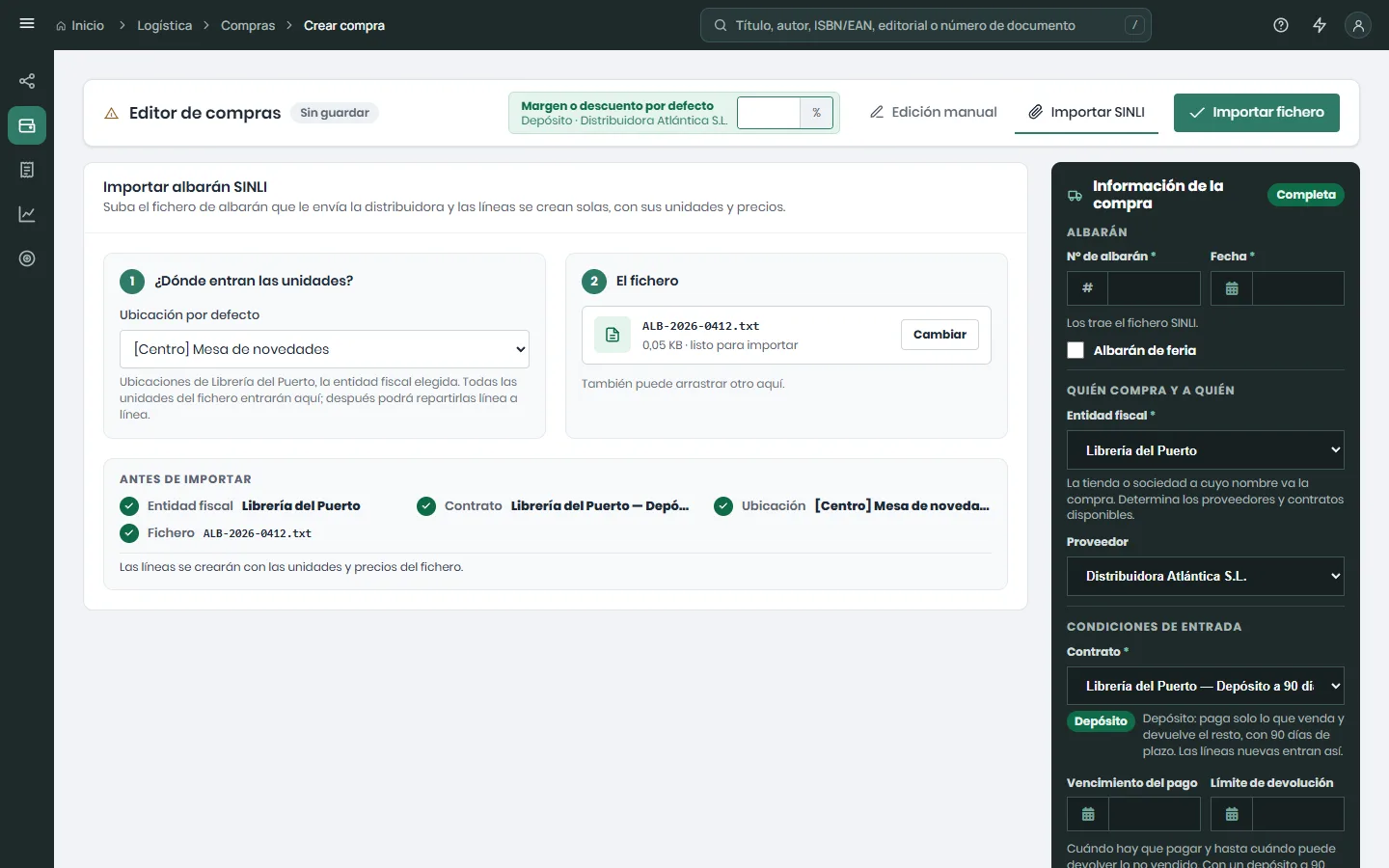Screen dimensions: 1389x868
Task: Go to Compras breadcrumb
Action: tap(248, 25)
